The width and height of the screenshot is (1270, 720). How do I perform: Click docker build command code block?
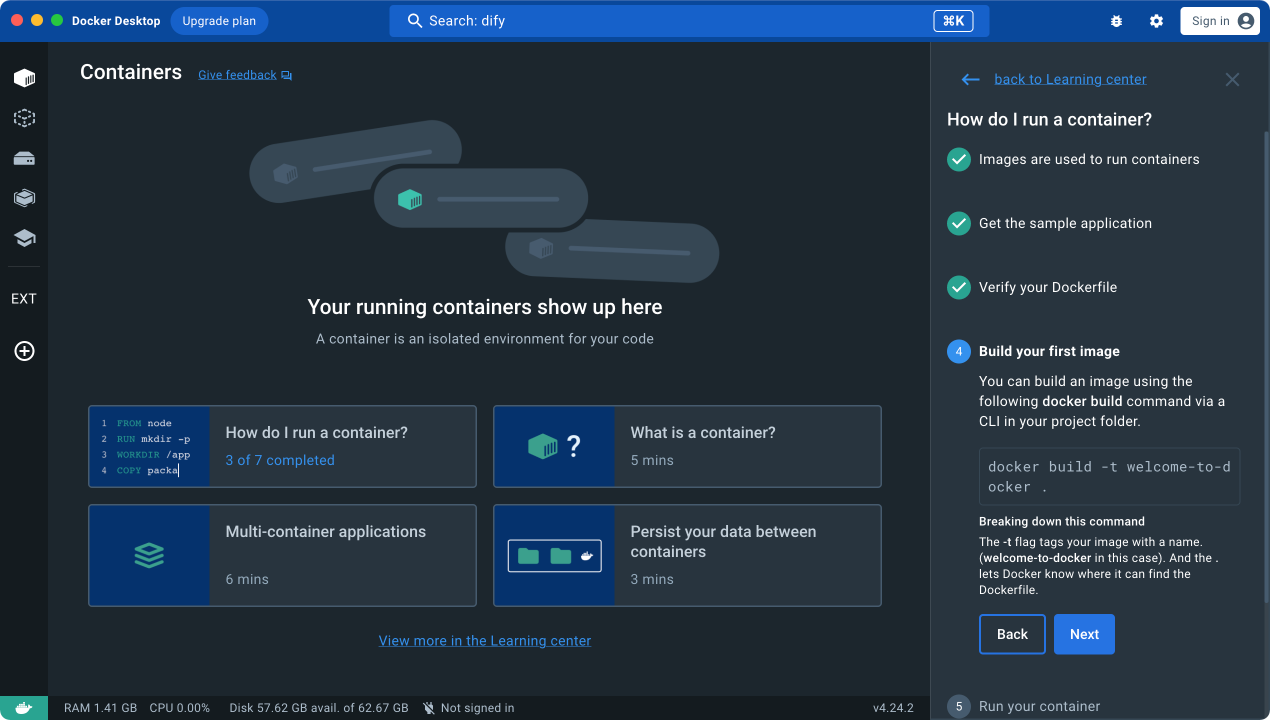1109,477
